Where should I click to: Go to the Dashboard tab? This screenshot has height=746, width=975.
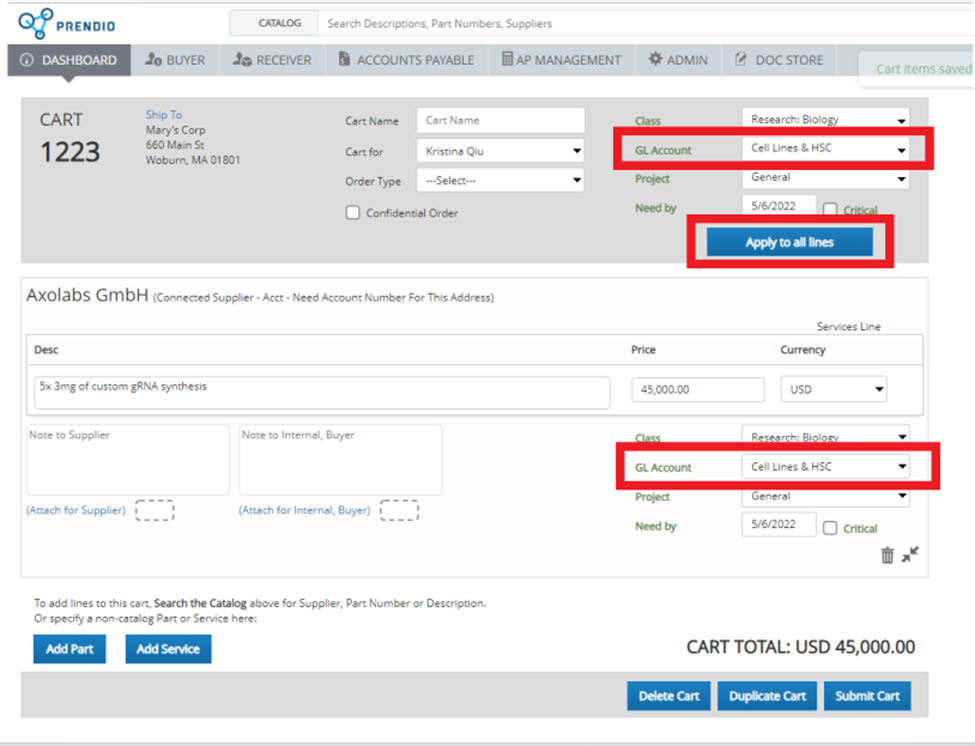click(68, 60)
